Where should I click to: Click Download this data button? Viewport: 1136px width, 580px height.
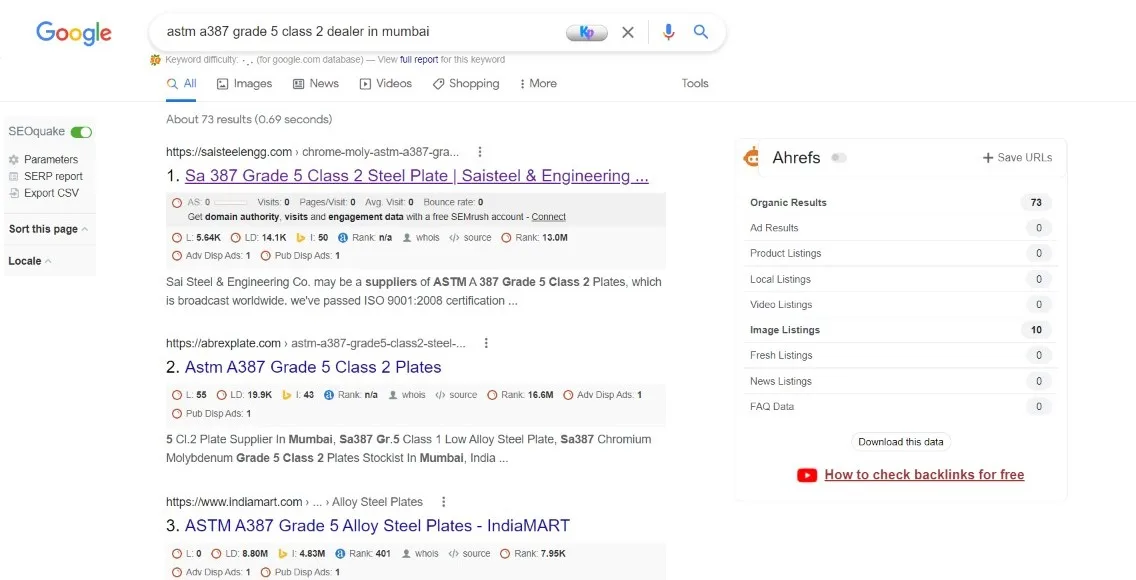pyautogui.click(x=901, y=442)
